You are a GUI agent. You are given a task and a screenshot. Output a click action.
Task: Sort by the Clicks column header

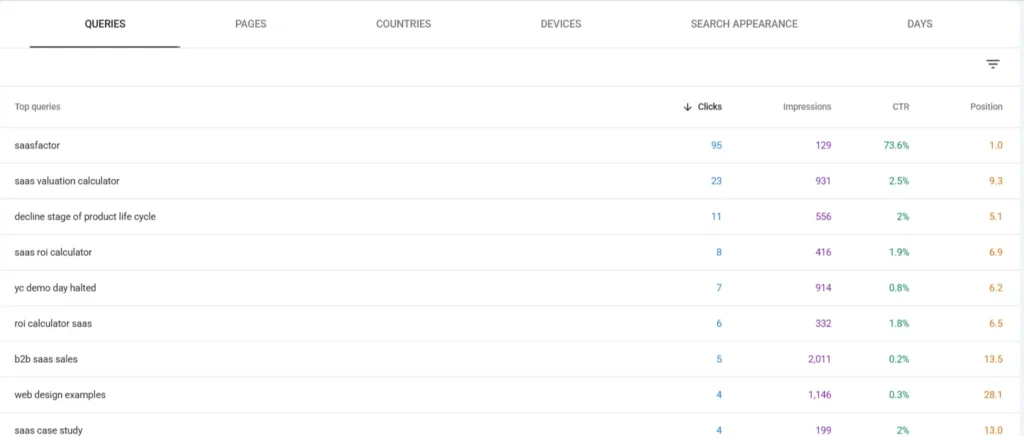click(x=703, y=107)
